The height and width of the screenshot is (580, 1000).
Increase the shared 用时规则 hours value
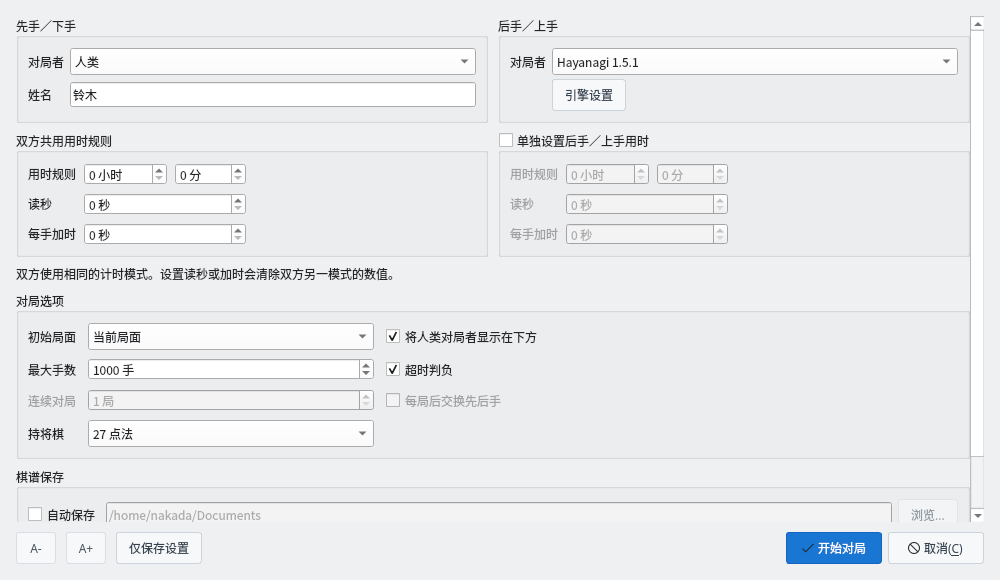tap(159, 170)
